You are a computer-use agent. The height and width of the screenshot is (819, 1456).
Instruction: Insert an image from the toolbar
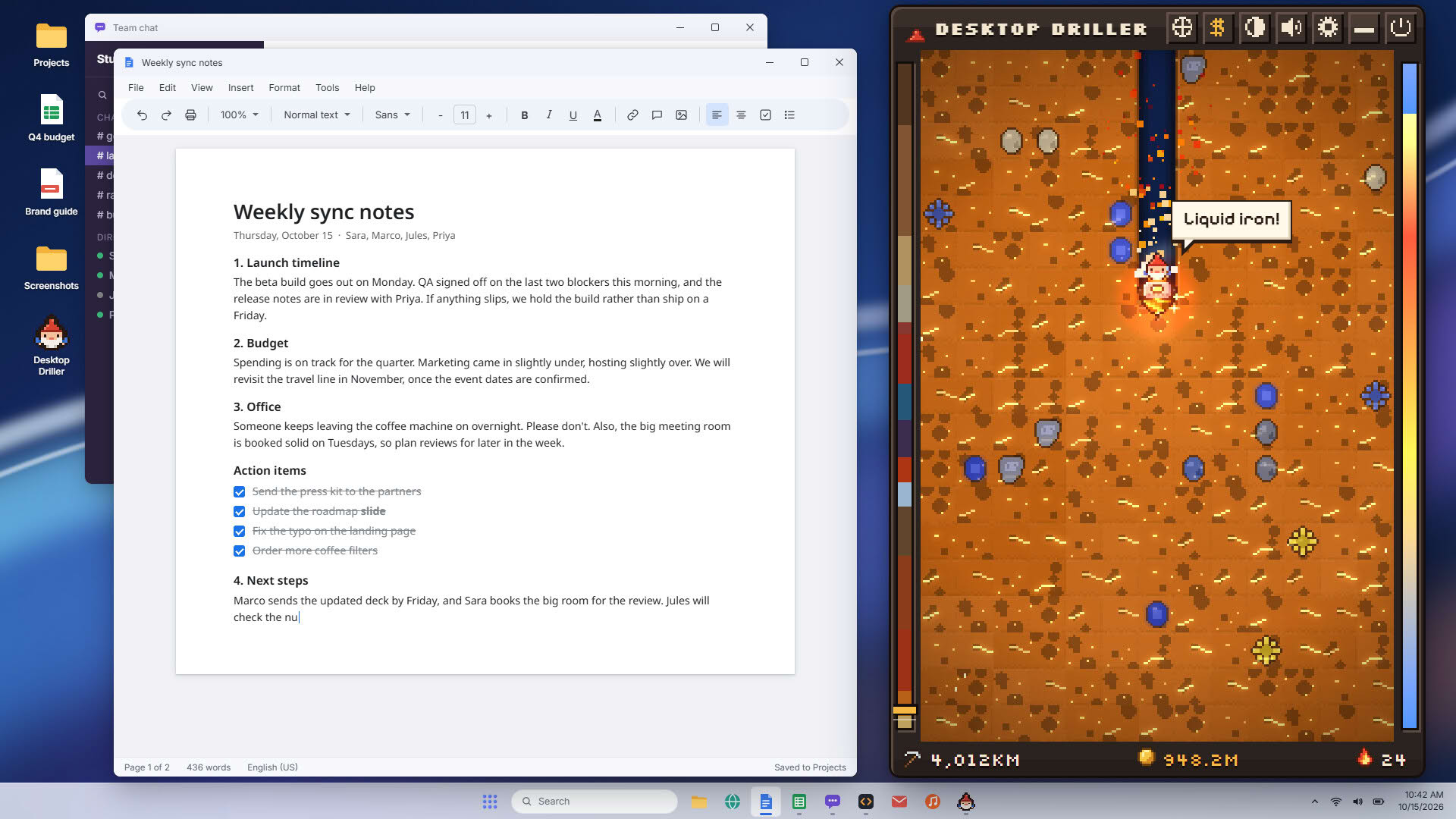click(x=681, y=115)
